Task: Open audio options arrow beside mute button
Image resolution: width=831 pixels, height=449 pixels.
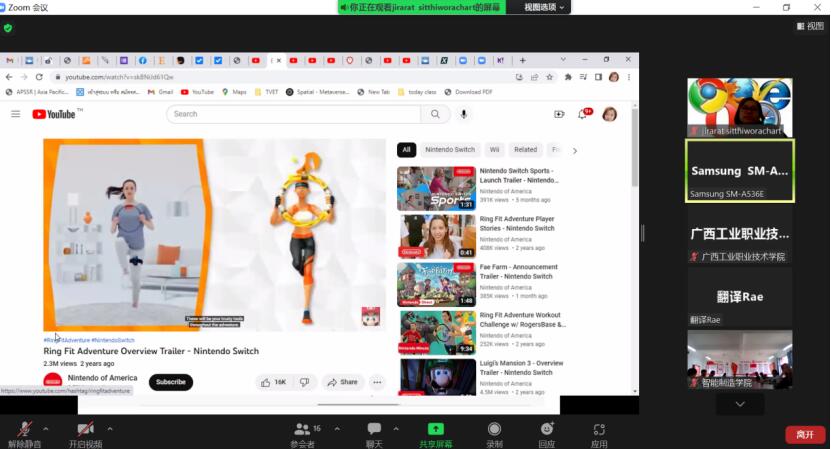Action: 46,428
